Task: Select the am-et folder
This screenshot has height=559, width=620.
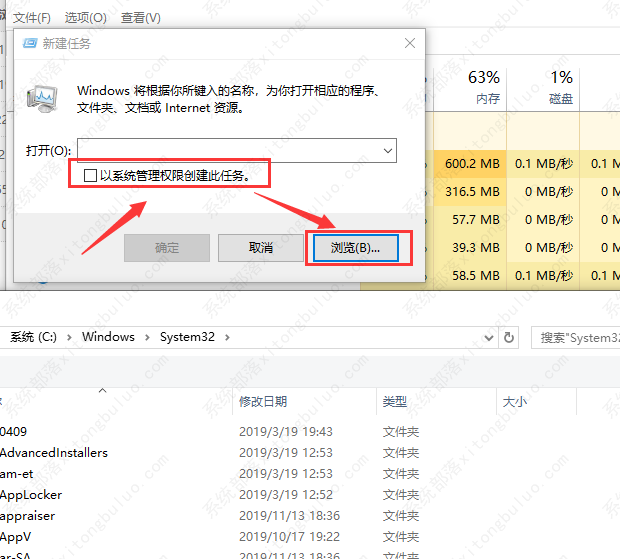Action: click(x=17, y=474)
